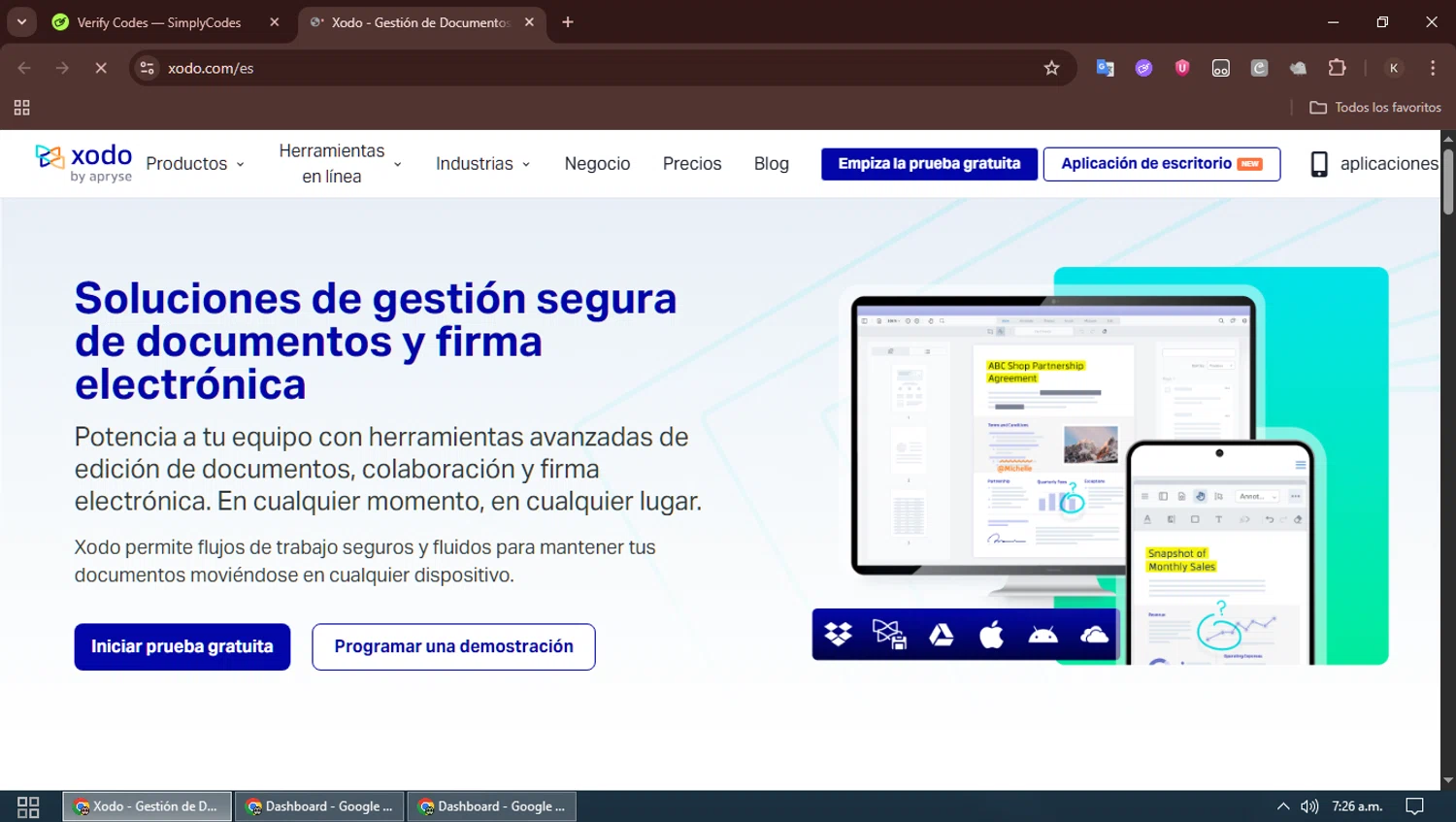Open Google Translate extension icon

point(1105,68)
